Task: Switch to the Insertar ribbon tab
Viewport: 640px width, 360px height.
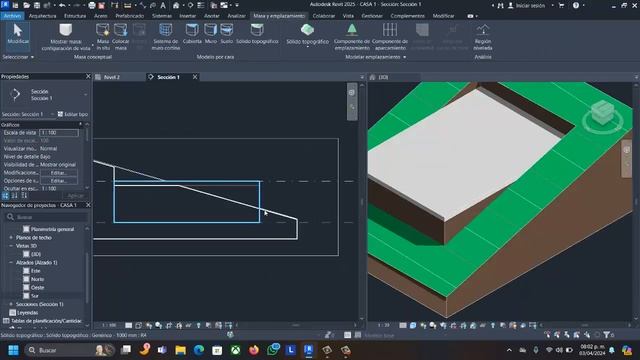Action: pyautogui.click(x=188, y=16)
